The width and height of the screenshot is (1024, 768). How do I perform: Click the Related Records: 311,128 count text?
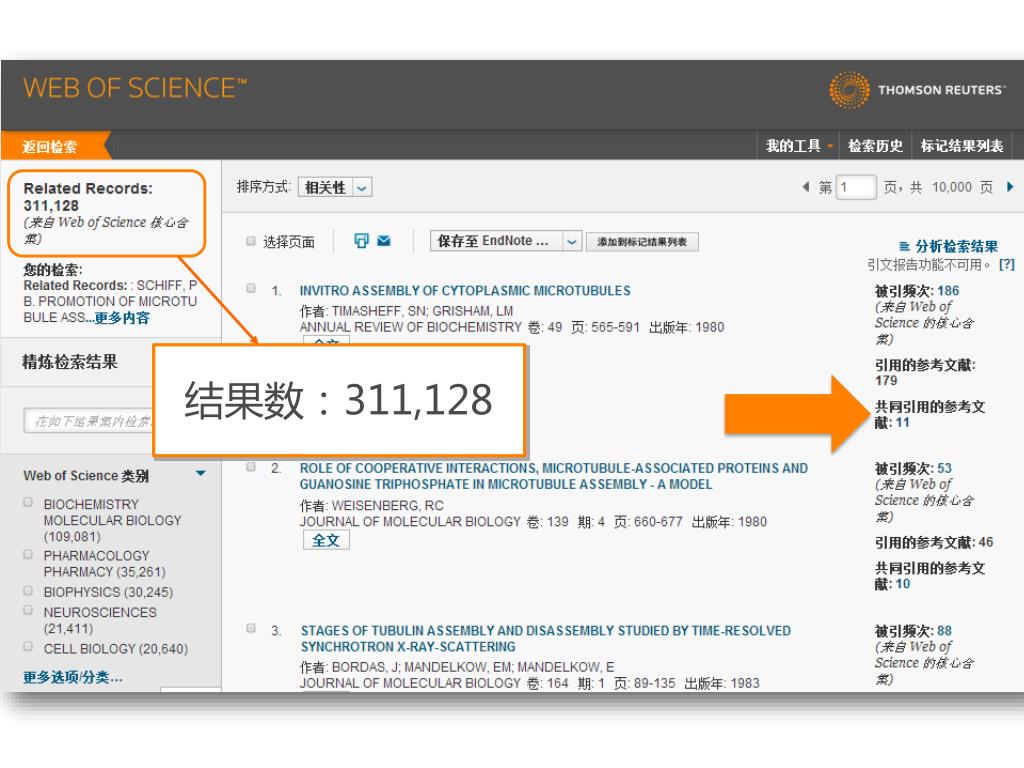[88, 197]
